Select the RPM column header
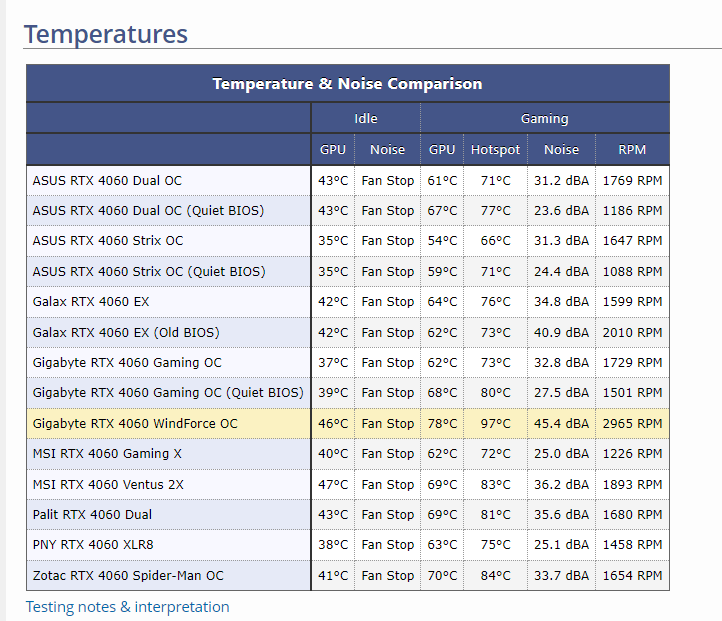Screen dimensions: 722x621 [632, 150]
